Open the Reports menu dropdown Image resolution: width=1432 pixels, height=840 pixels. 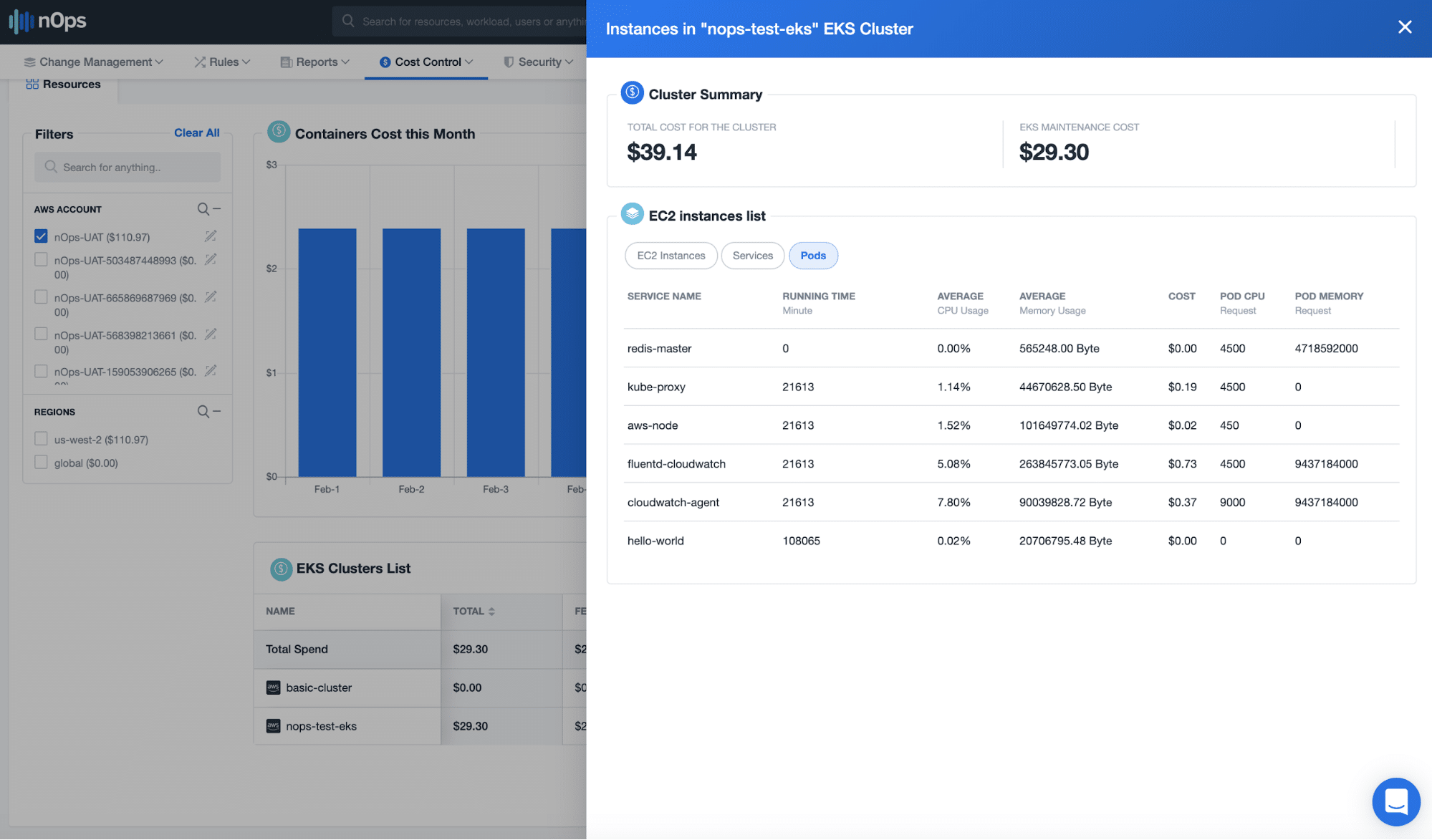(x=314, y=62)
